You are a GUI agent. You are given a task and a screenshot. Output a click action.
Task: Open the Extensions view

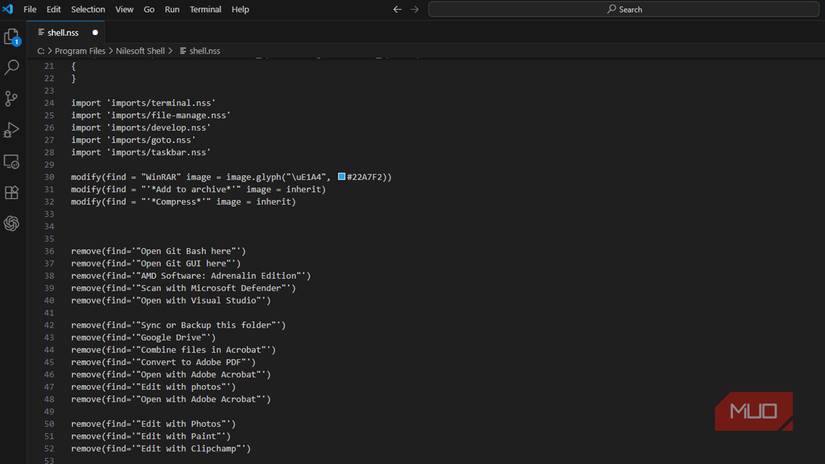click(12, 193)
